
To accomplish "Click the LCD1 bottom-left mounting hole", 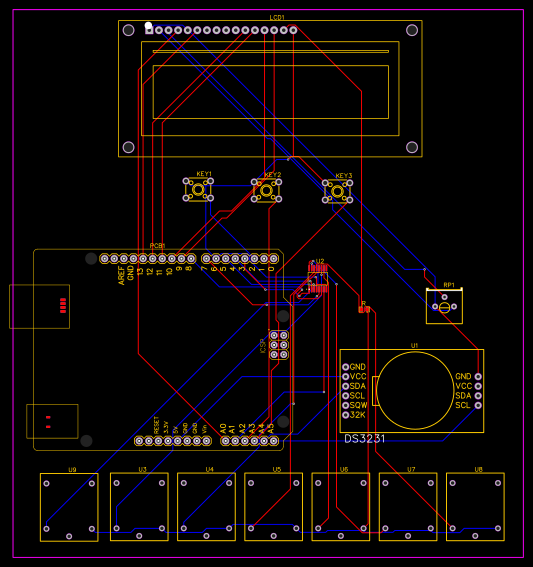I will [x=128, y=147].
